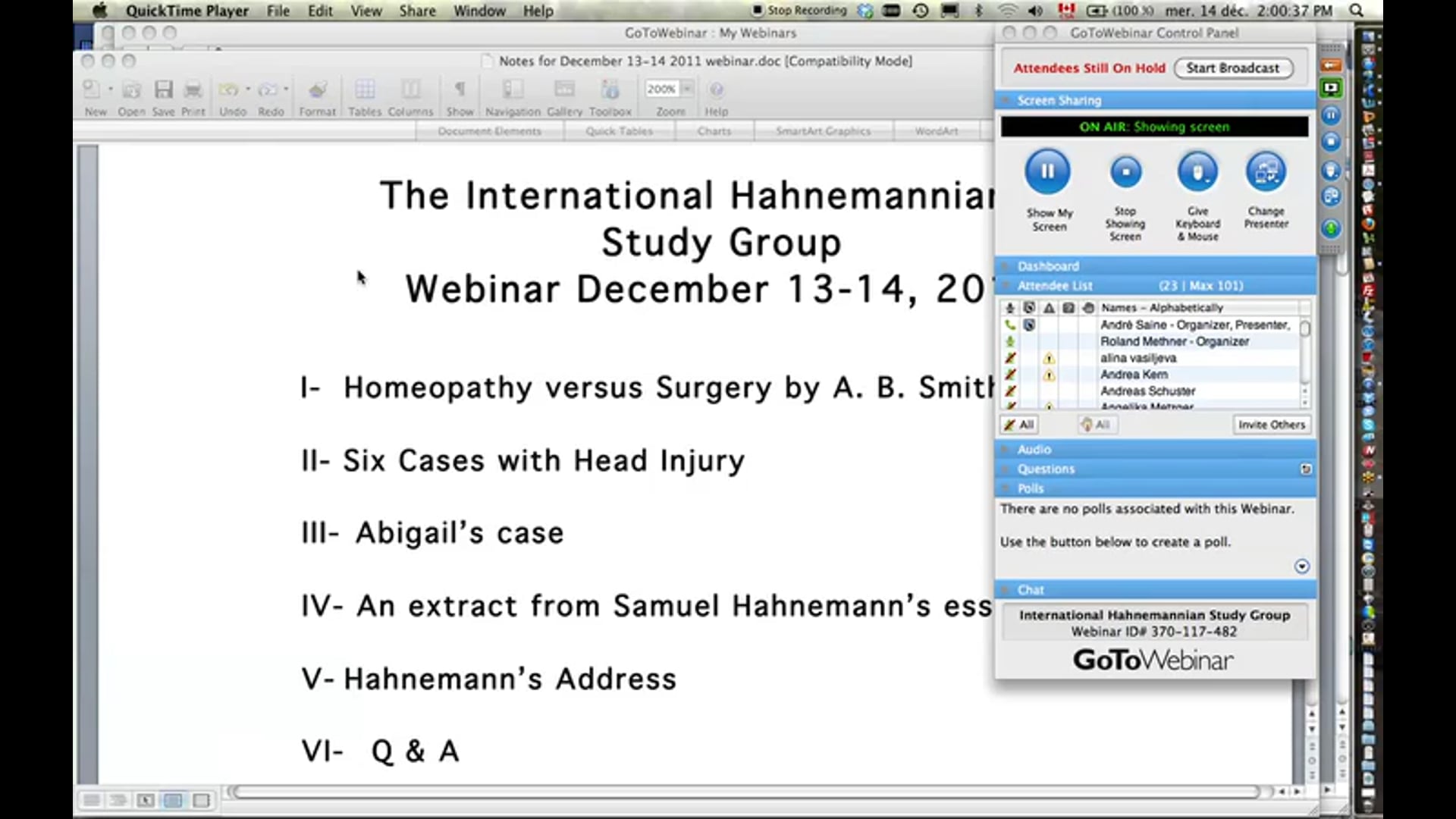Pause sharing with Show My Screen
The width and height of the screenshot is (1456, 819).
click(1048, 171)
